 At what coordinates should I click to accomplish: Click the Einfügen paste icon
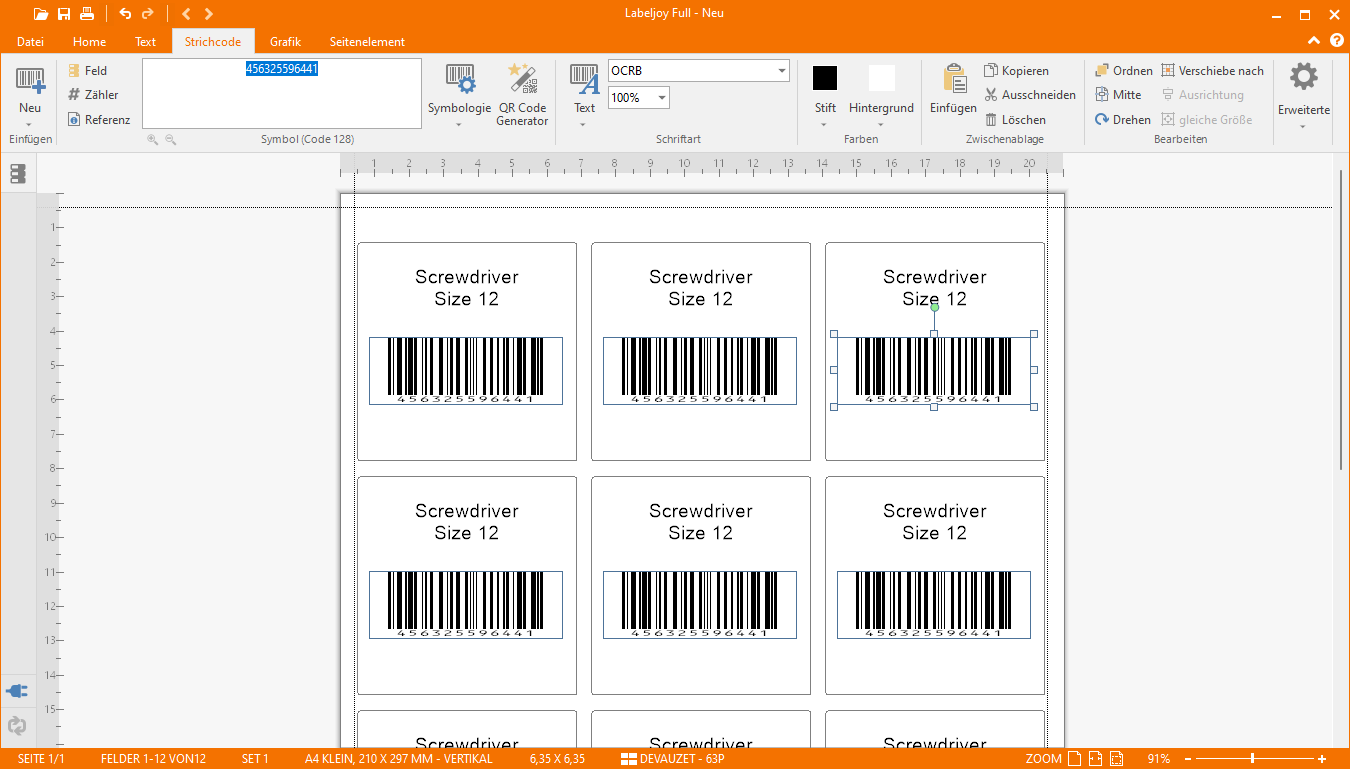point(953,90)
